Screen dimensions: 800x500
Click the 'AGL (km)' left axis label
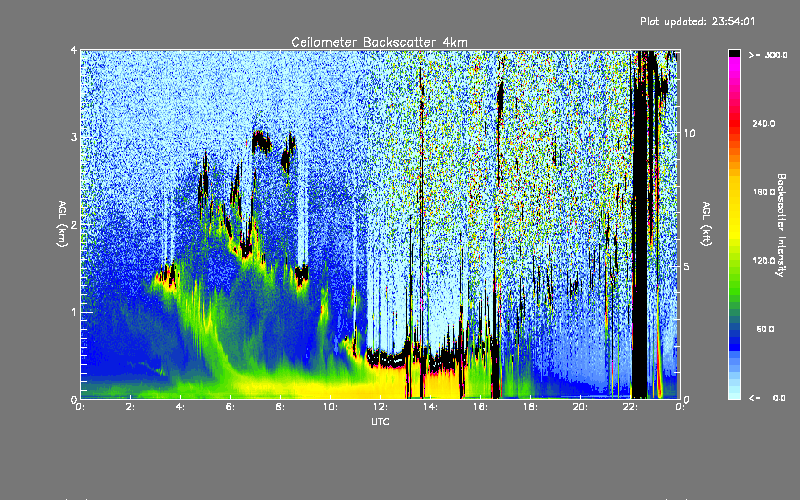[62, 224]
